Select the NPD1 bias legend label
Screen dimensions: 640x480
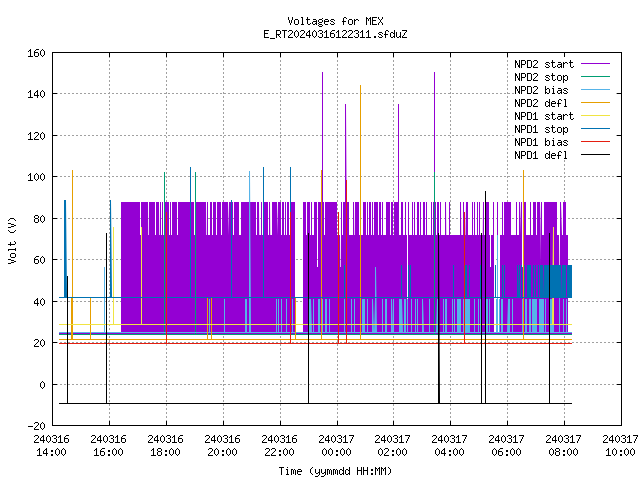541,142
